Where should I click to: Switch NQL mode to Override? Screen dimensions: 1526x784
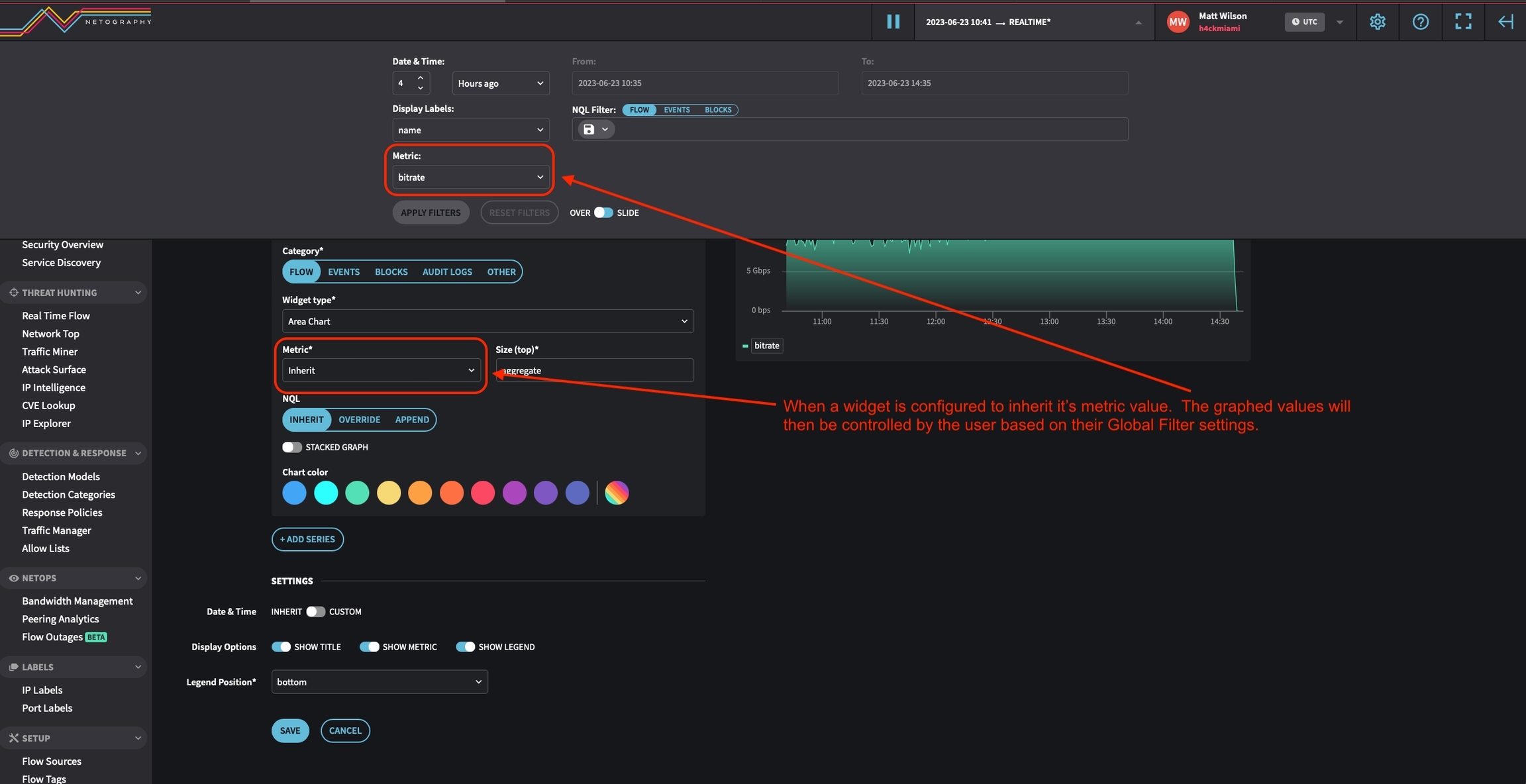point(359,420)
